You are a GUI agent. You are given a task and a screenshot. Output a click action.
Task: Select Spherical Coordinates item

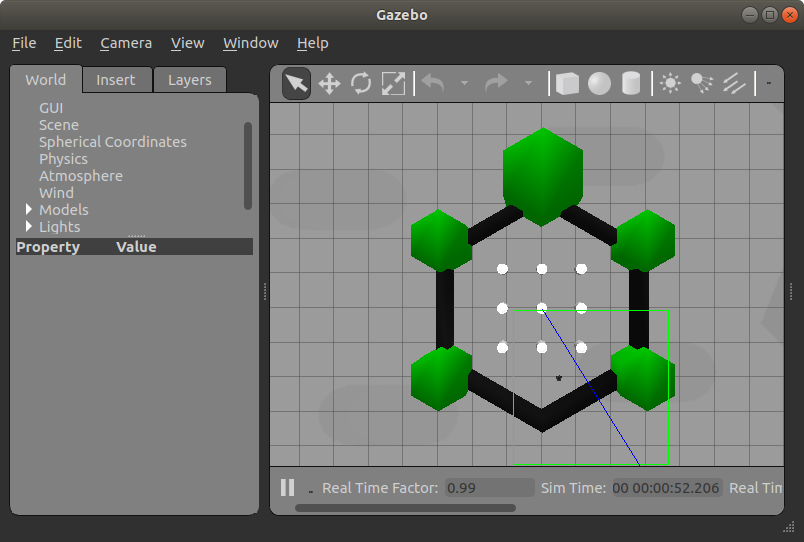click(113, 142)
